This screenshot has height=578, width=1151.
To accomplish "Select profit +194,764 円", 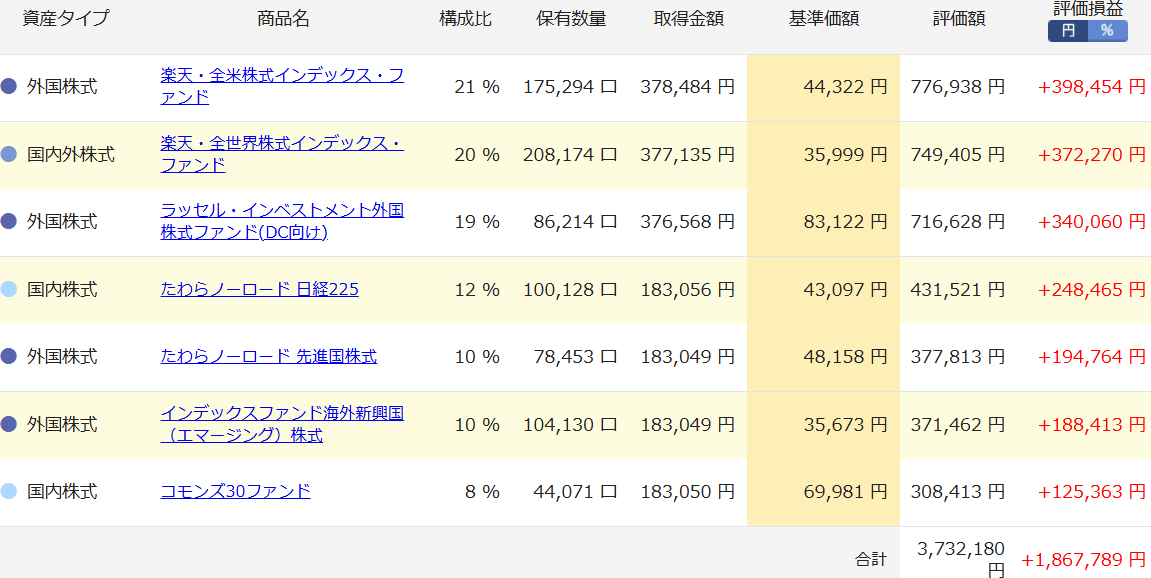I will (1092, 357).
